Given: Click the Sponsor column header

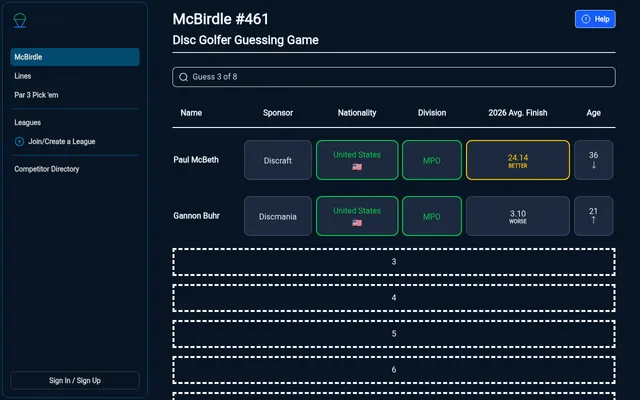Looking at the screenshot, I should tap(278, 113).
